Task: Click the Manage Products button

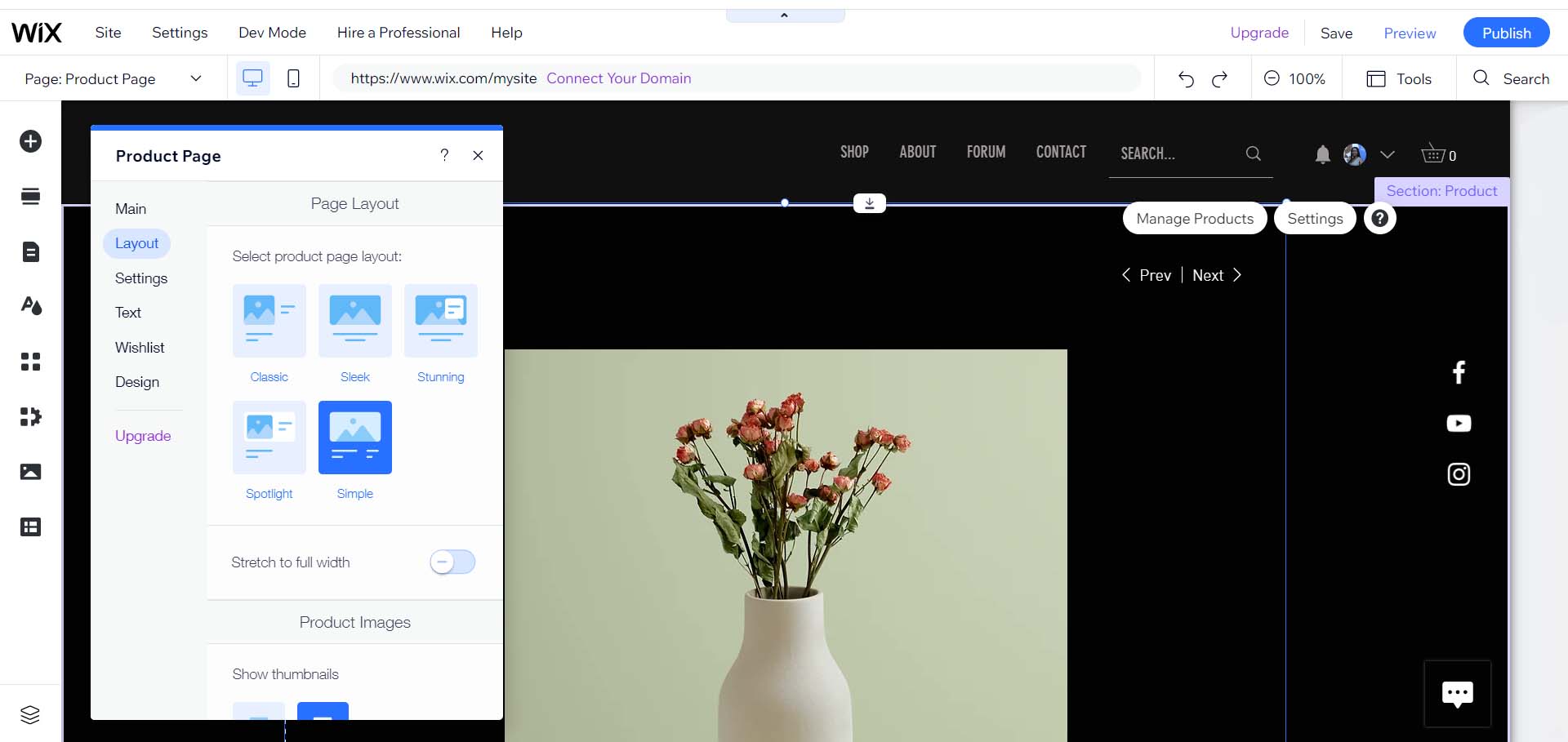Action: [1194, 218]
